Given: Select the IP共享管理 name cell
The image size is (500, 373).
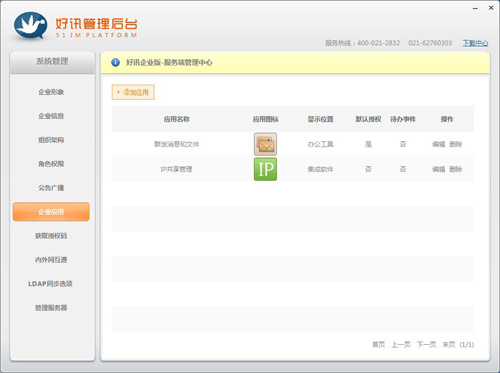Looking at the screenshot, I should 176,169.
